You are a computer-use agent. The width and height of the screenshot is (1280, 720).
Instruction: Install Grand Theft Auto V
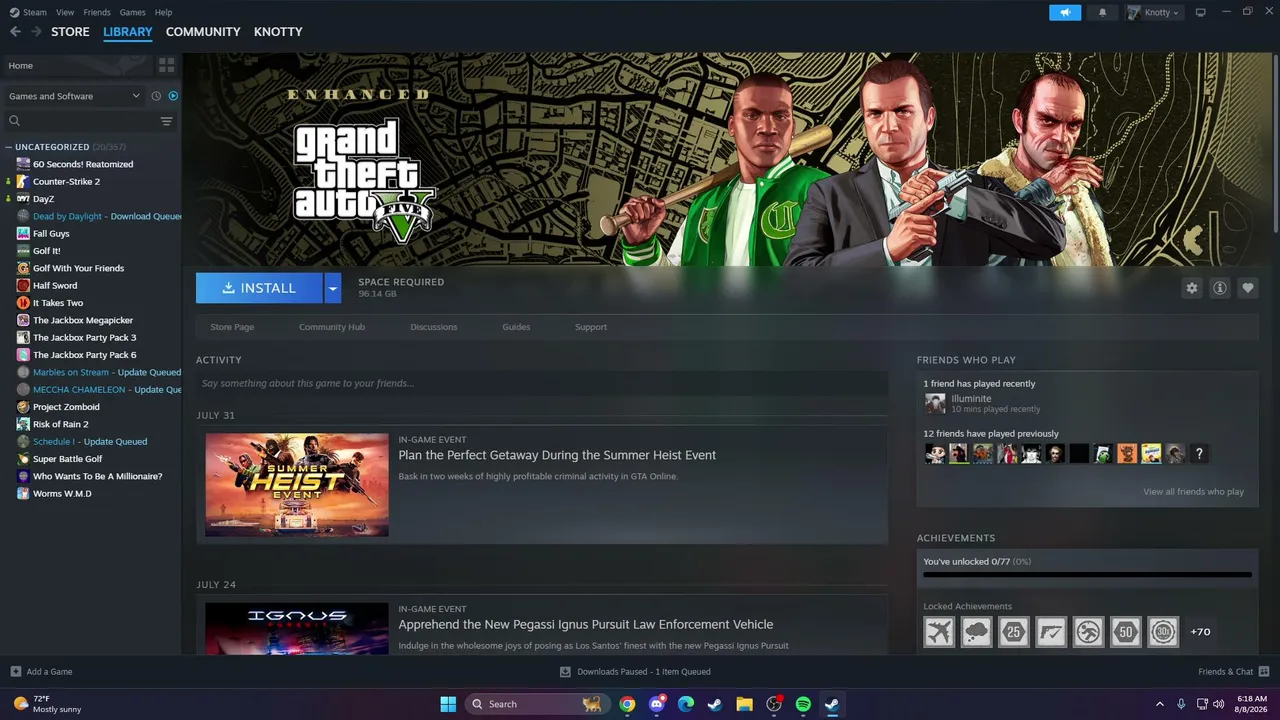pyautogui.click(x=259, y=288)
